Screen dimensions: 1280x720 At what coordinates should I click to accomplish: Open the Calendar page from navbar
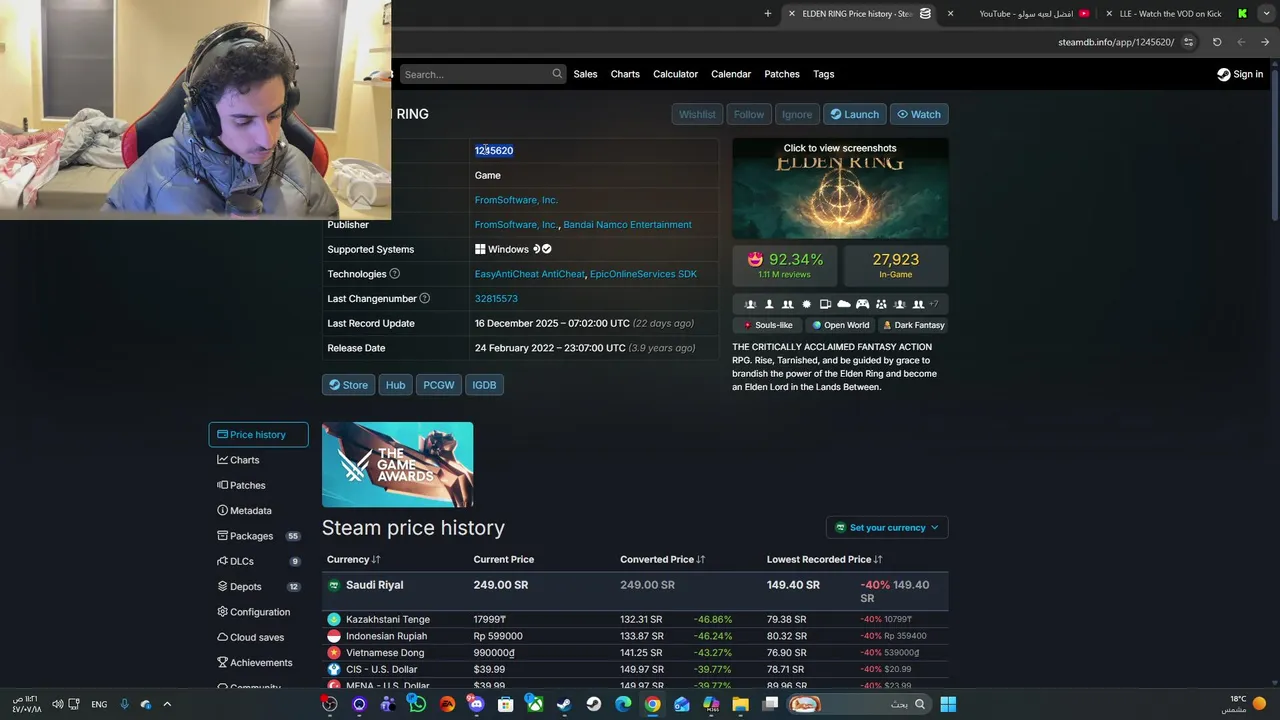(x=731, y=74)
